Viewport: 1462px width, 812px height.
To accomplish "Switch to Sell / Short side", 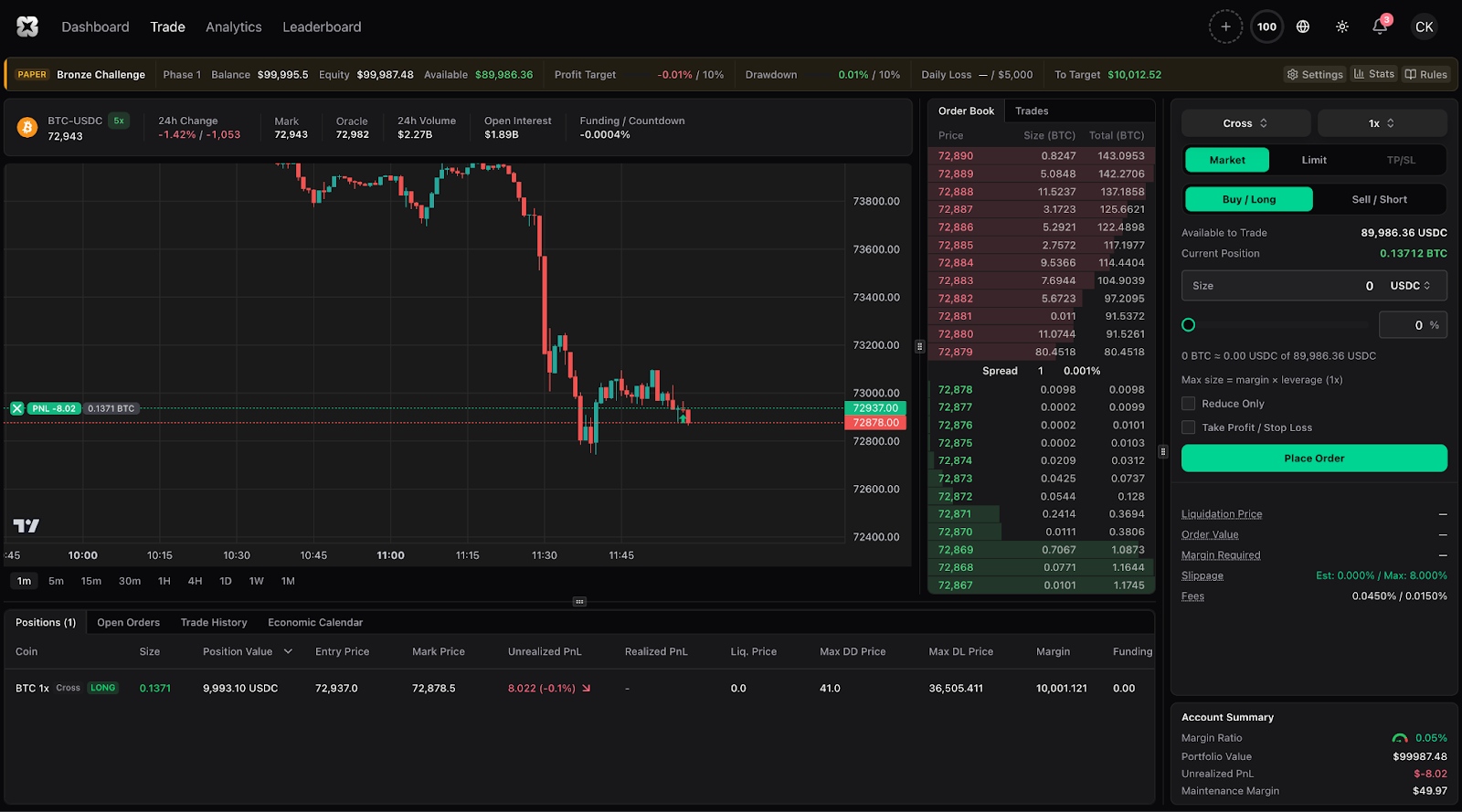I will [1379, 199].
